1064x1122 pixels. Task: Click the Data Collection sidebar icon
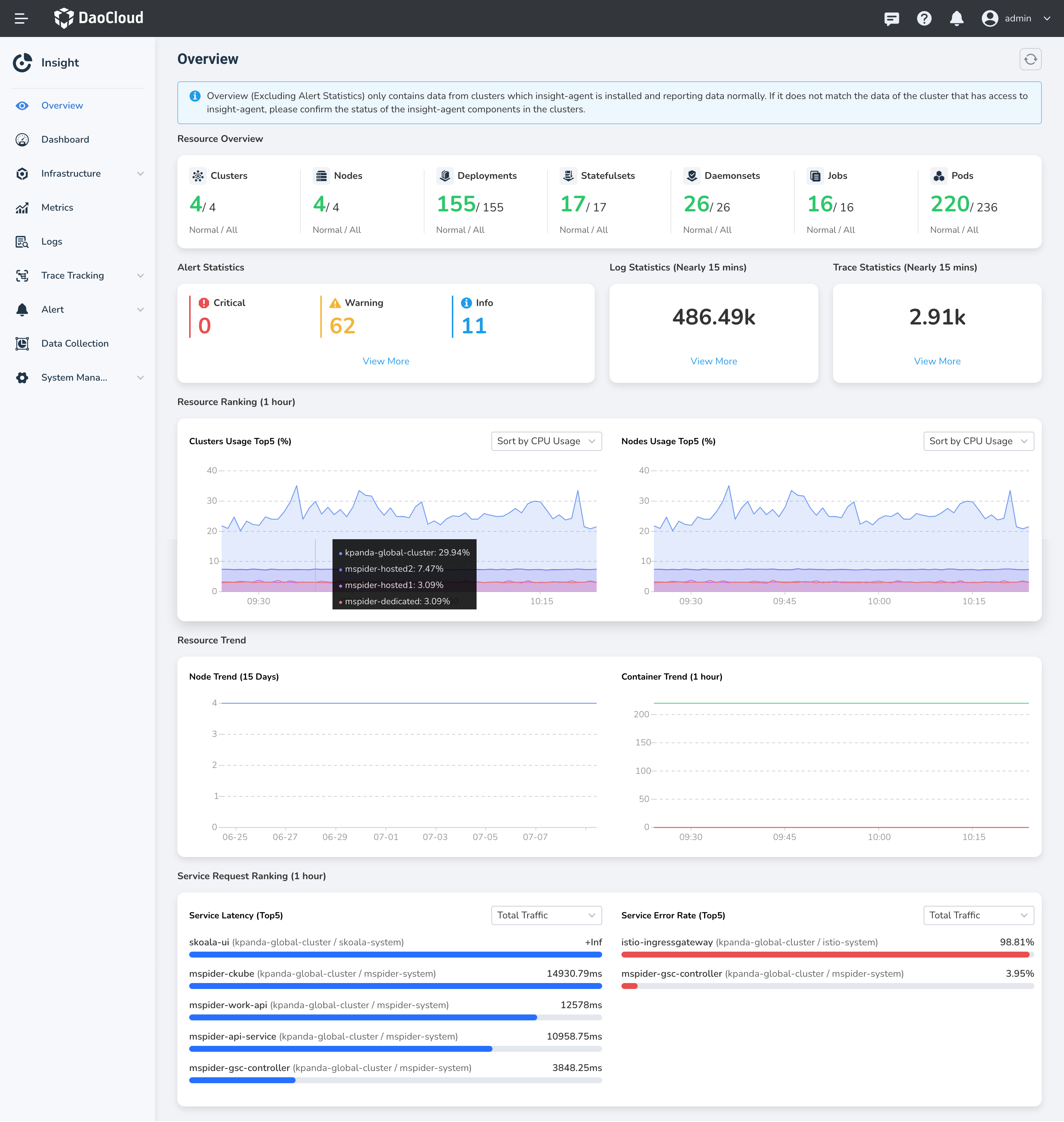22,344
